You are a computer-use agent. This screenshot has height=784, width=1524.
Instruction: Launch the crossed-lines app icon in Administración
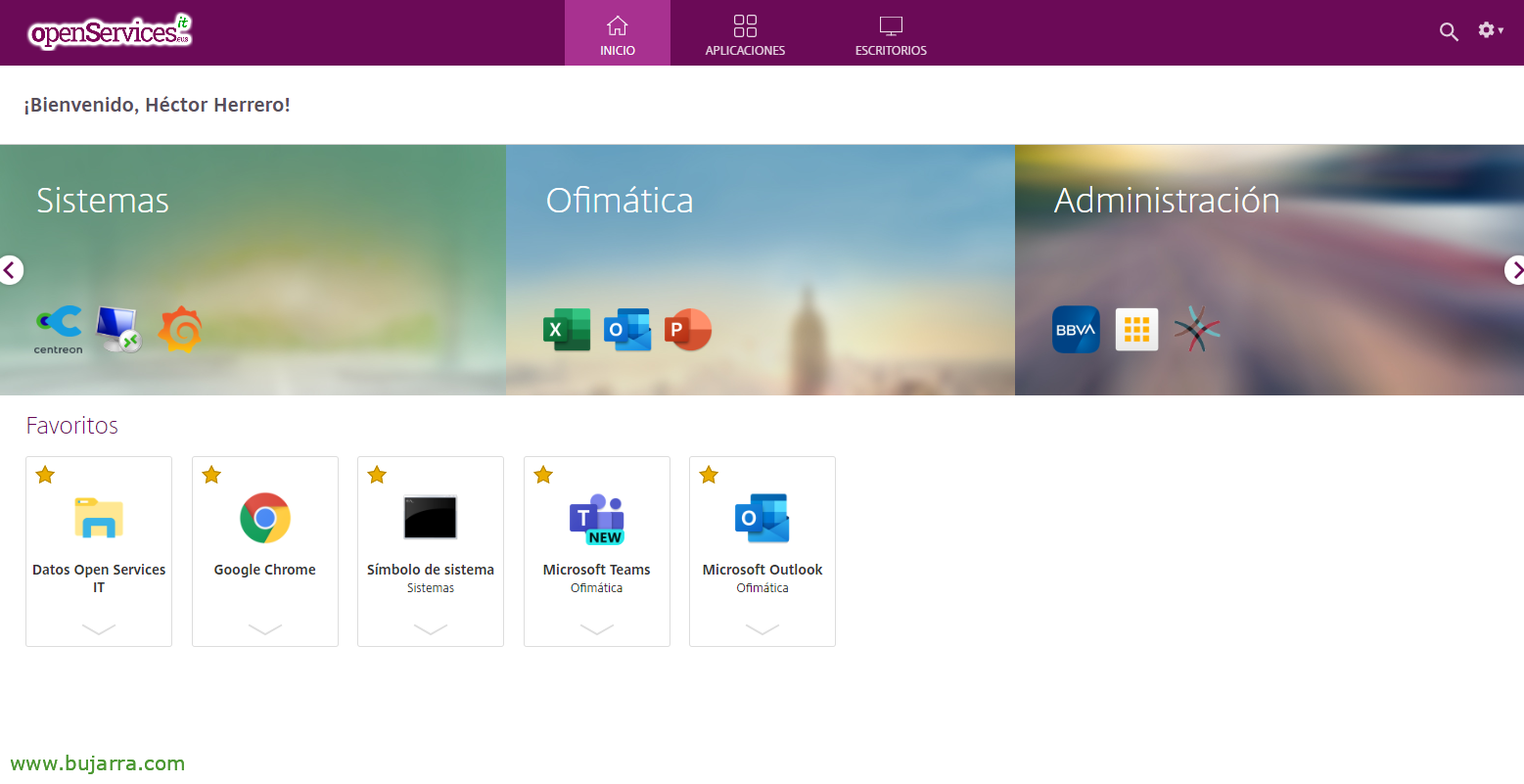1197,329
